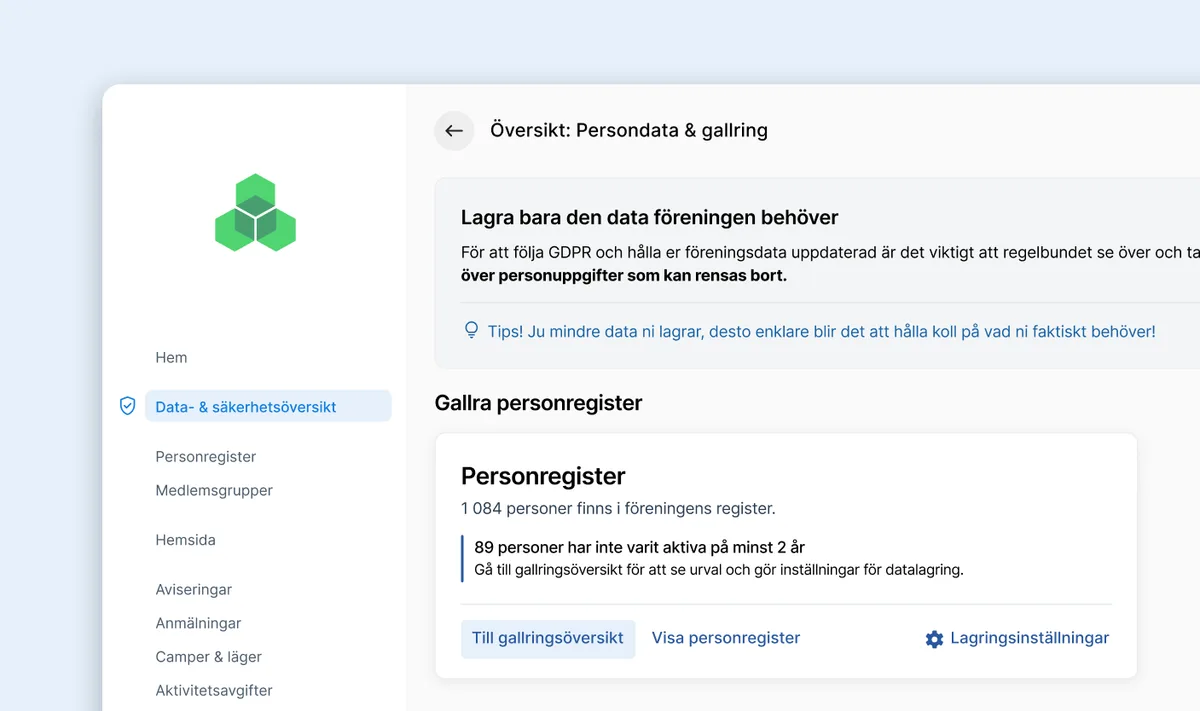
Task: Open Hem in the sidebar
Action: [171, 357]
